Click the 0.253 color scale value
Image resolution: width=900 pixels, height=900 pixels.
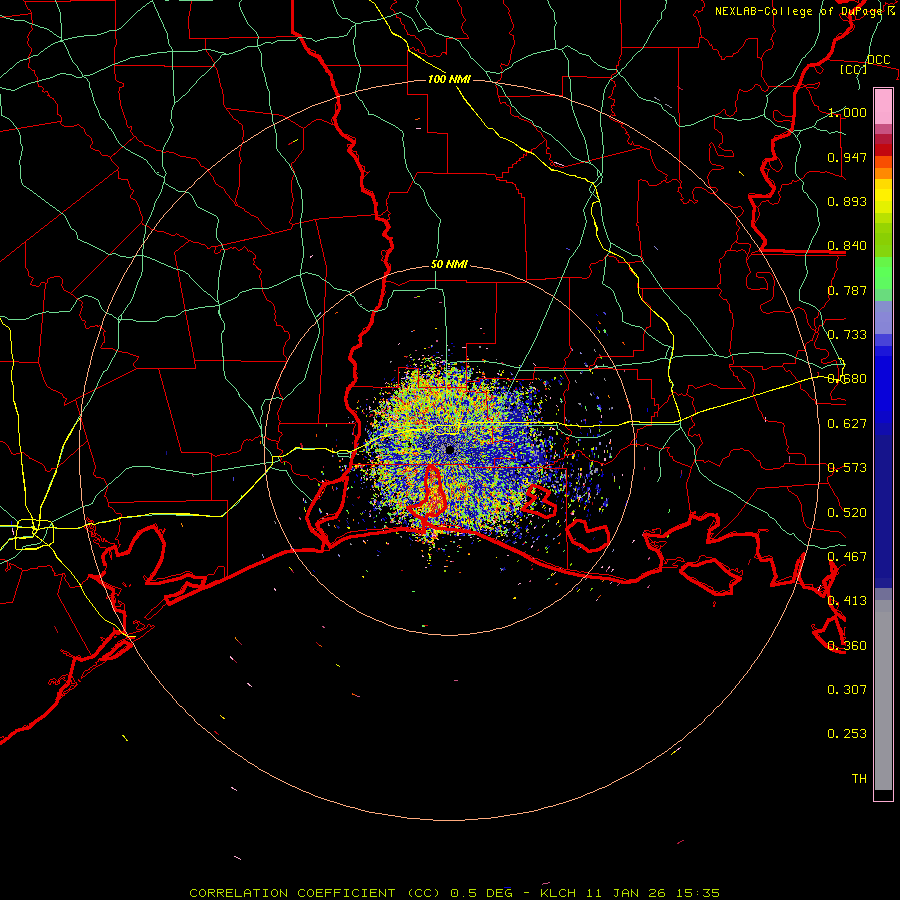[847, 734]
